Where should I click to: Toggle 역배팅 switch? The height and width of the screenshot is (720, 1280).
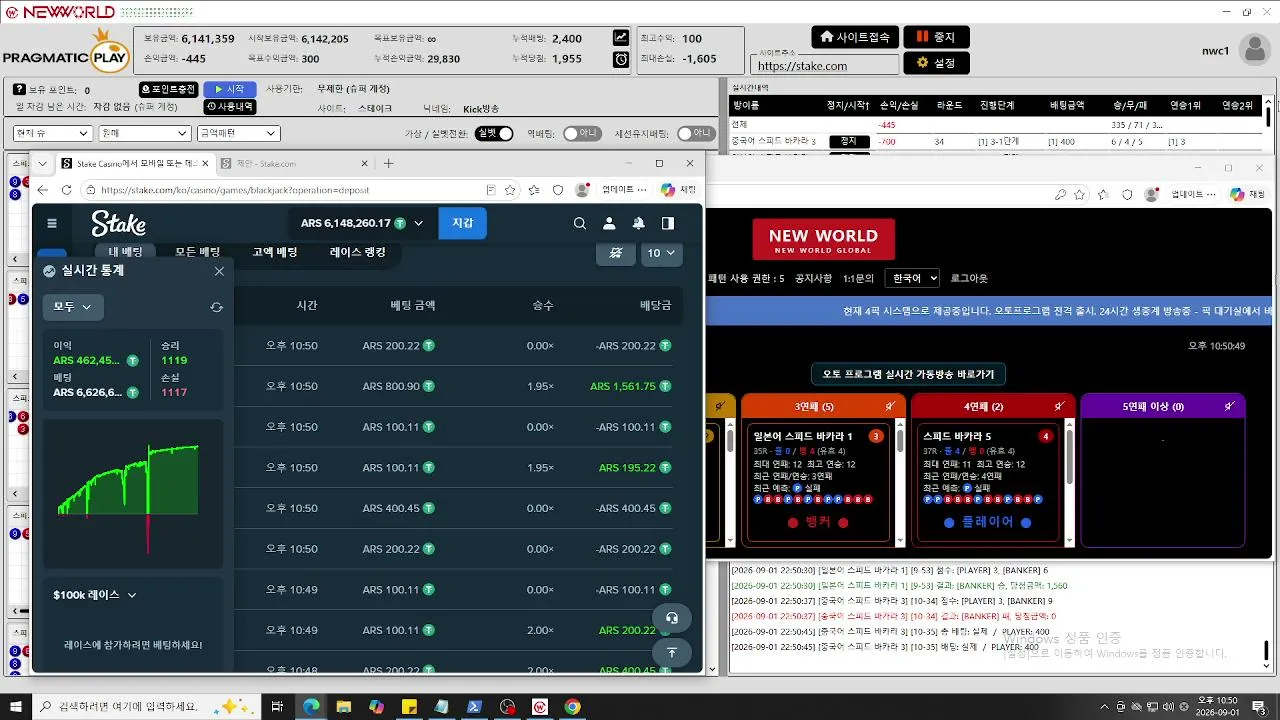(x=581, y=133)
